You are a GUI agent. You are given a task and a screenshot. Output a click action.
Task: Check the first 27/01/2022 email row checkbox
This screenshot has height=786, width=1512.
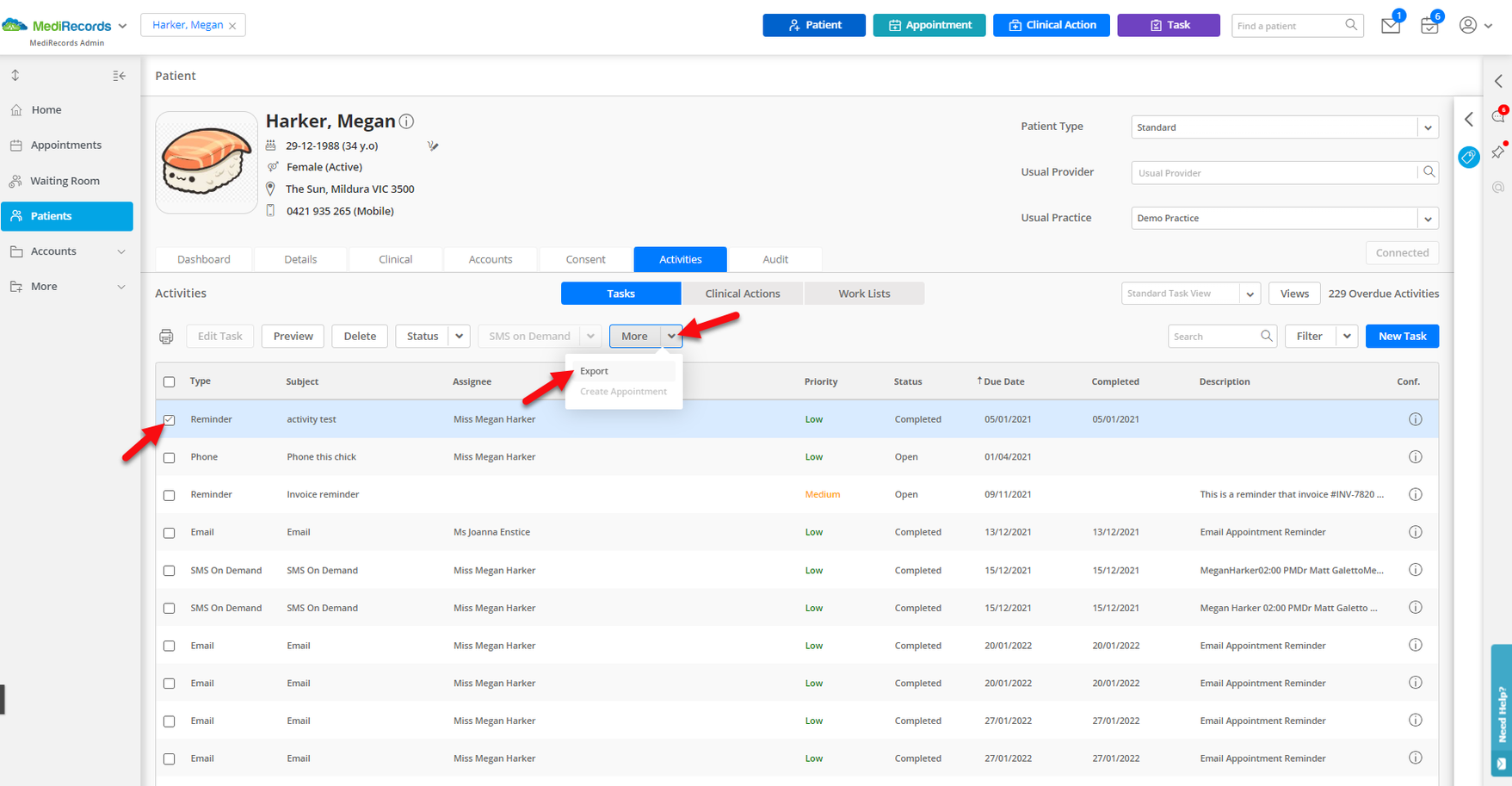(x=170, y=721)
